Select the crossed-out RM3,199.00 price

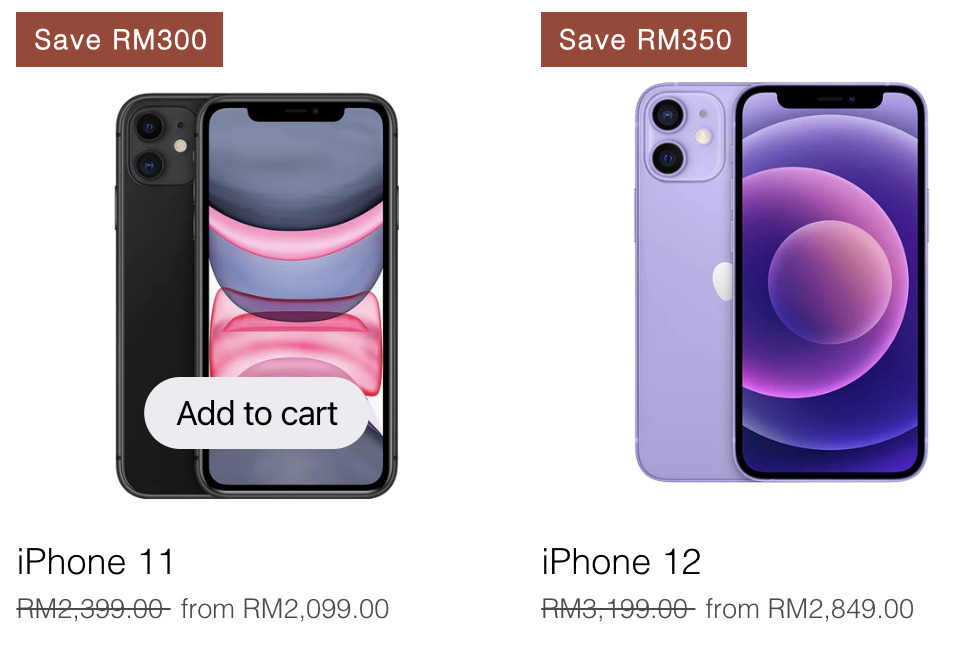(618, 609)
